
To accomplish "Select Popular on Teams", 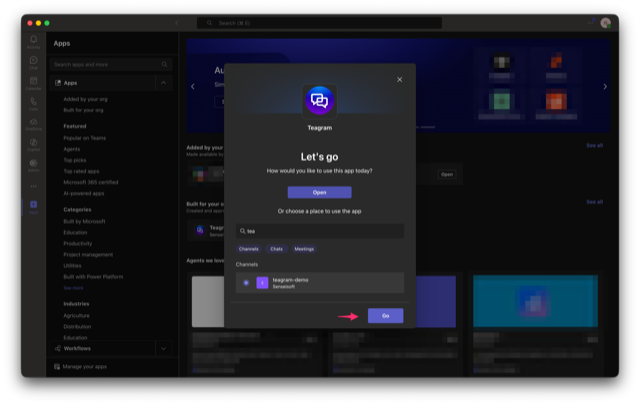I will [x=84, y=138].
